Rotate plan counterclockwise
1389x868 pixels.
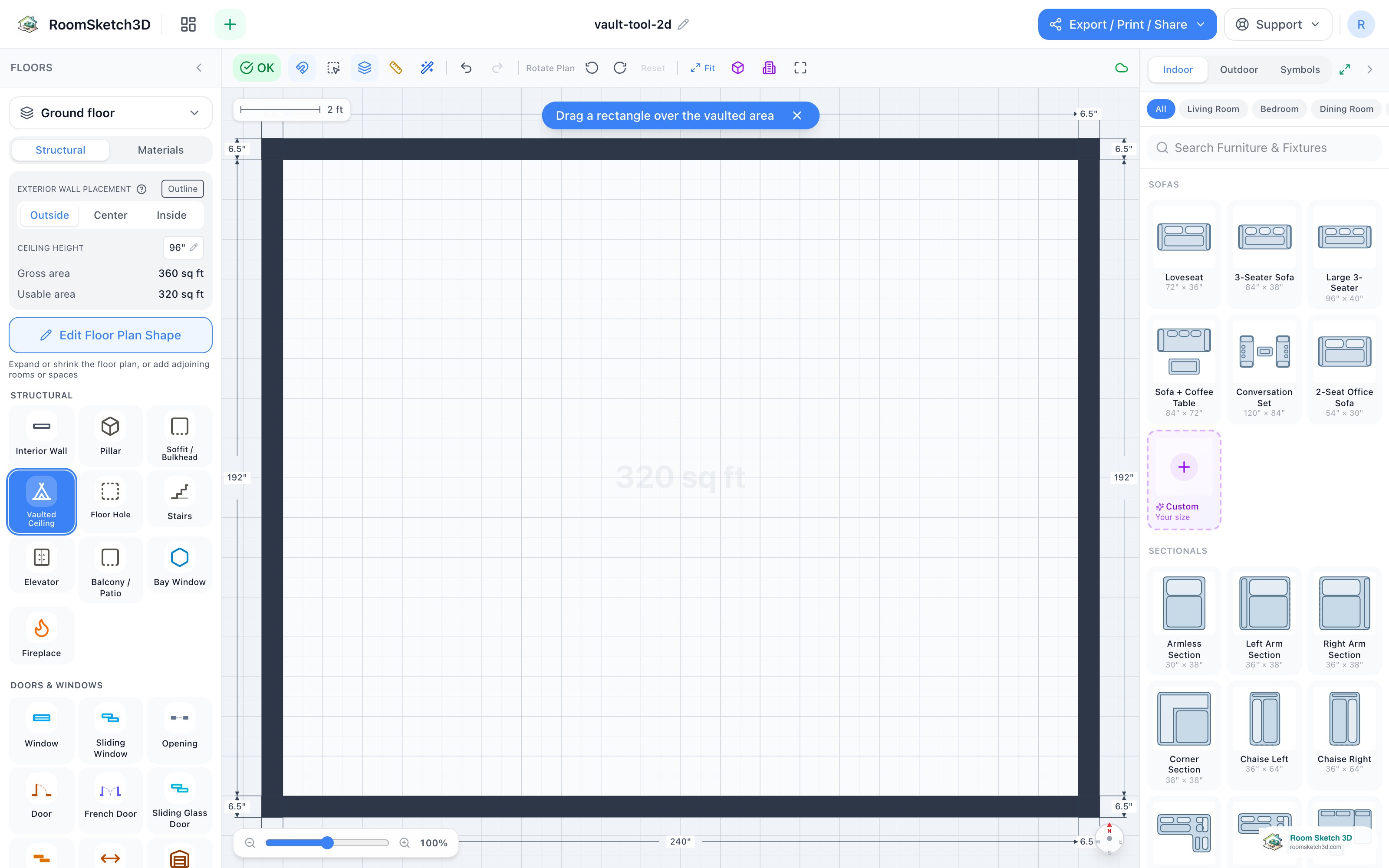pyautogui.click(x=592, y=68)
